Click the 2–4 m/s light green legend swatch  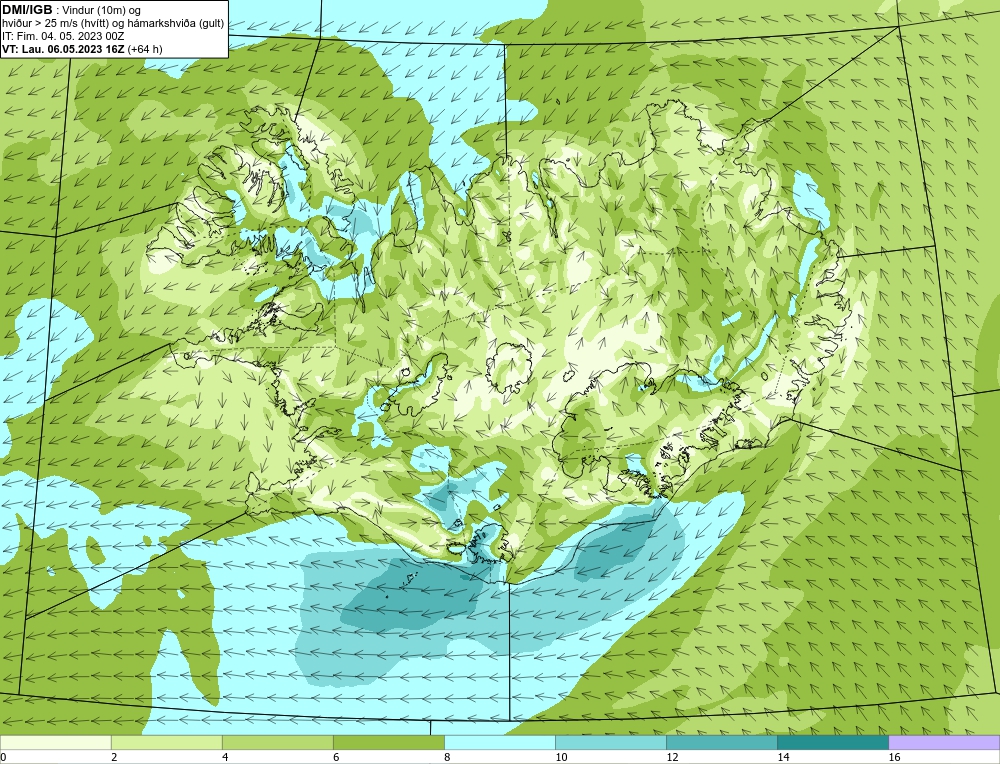(x=166, y=742)
